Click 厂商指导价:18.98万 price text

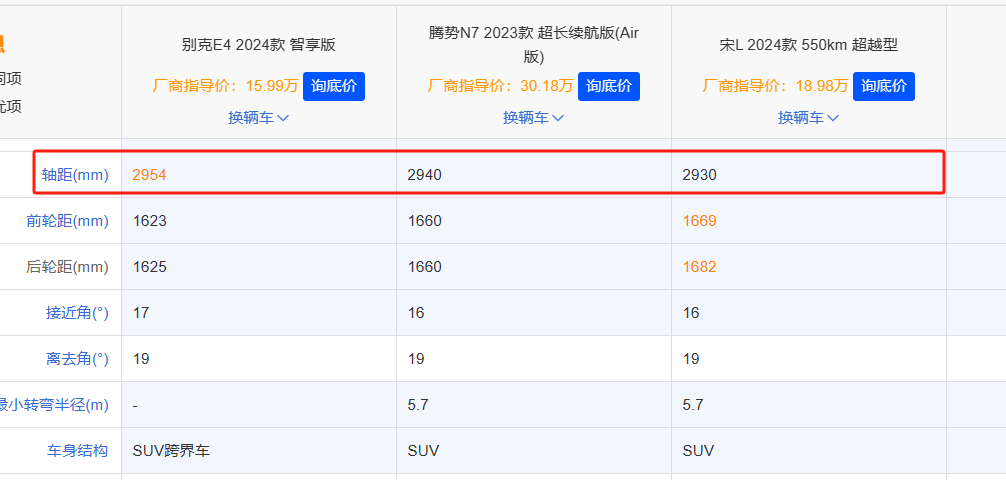click(775, 86)
